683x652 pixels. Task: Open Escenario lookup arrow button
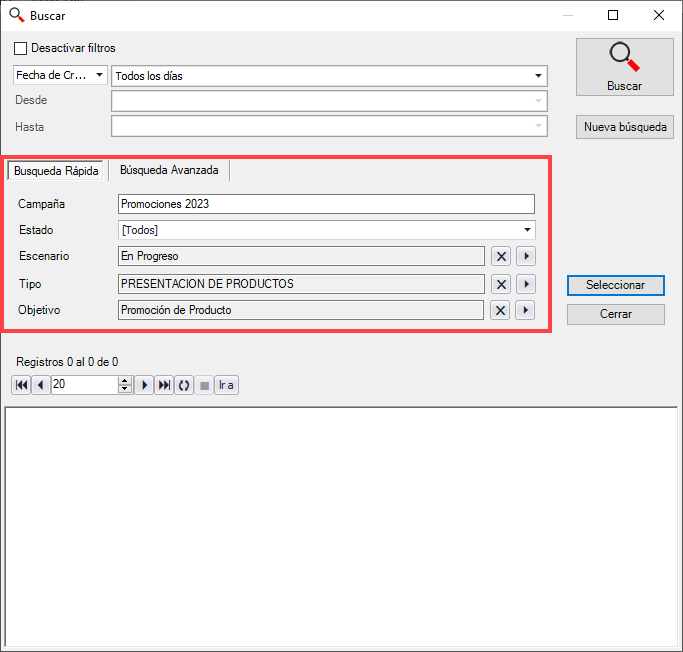[x=526, y=256]
